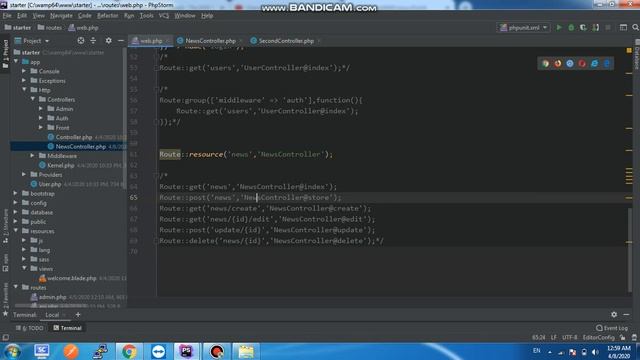640x360 pixels.
Task: Click the search everywhere magnifier icon
Action: coord(635,27)
